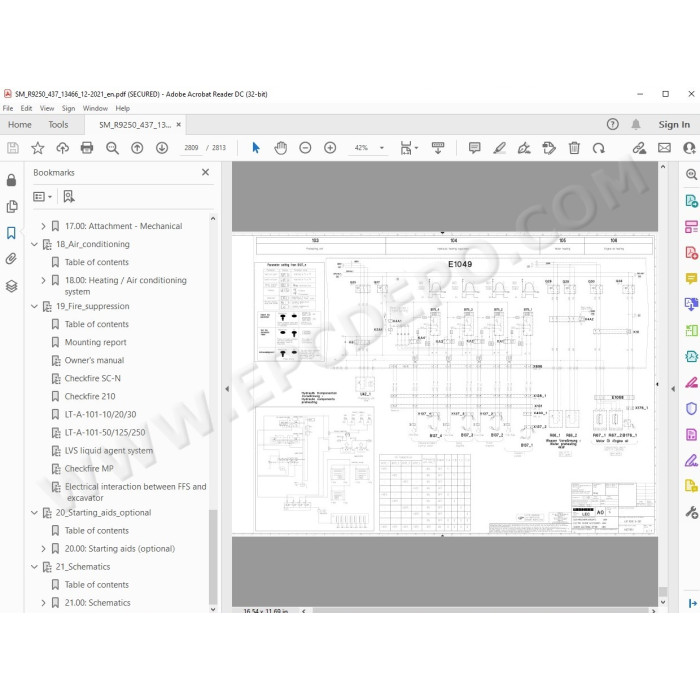
Task: Share link to file icon
Action: pos(639,148)
